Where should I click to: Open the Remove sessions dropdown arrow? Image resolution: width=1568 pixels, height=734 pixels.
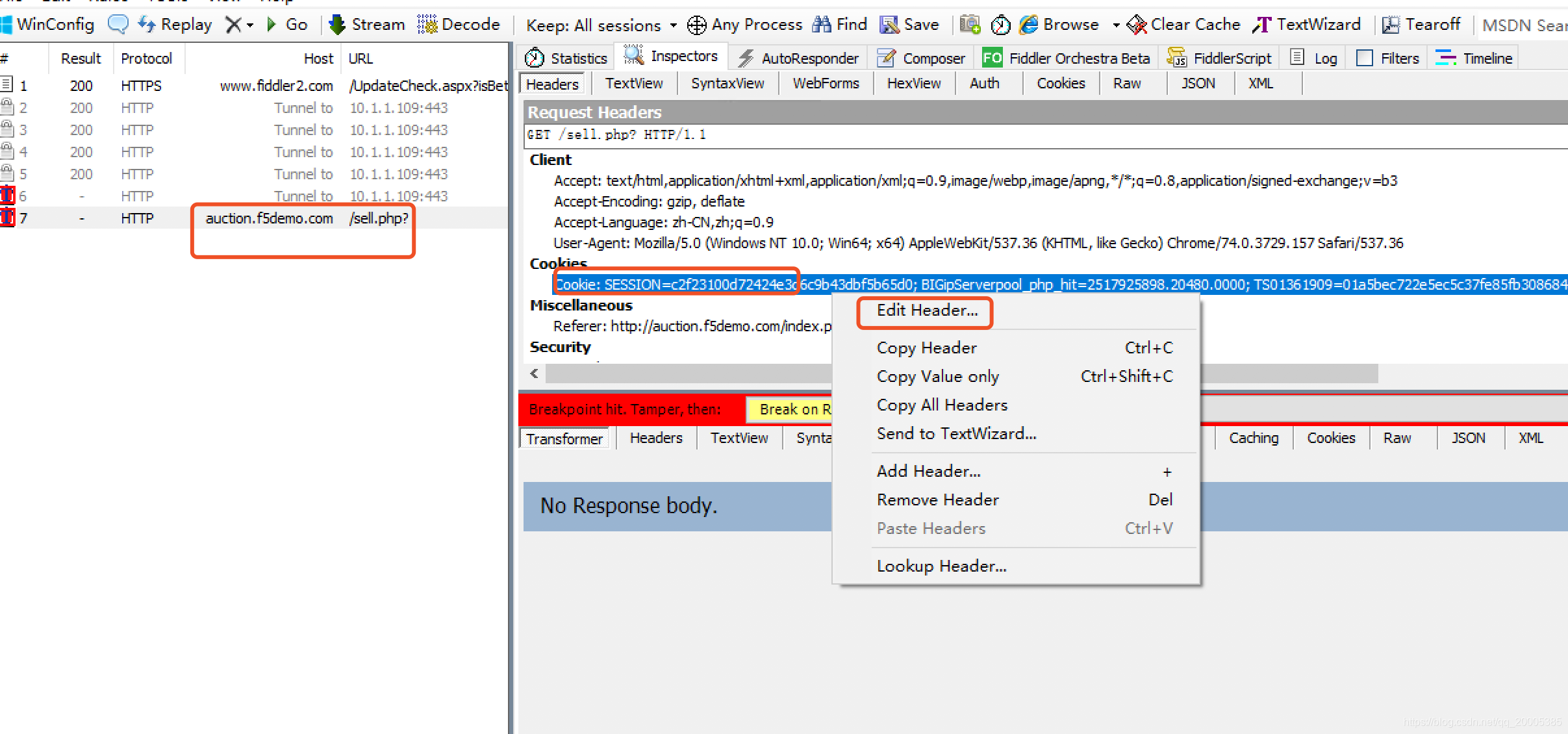click(250, 25)
